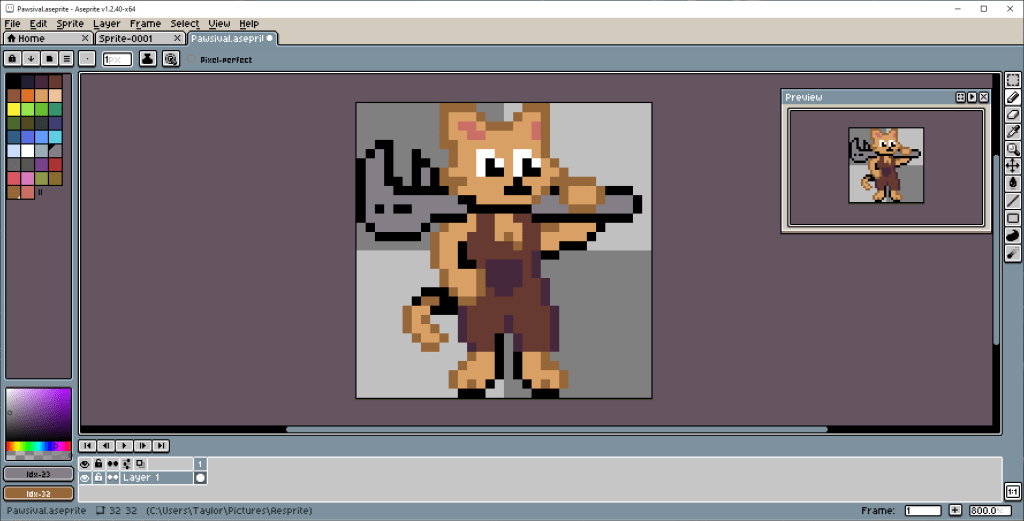This screenshot has height=521, width=1024.
Task: Click the Idx-23 background color button
Action: pos(38,474)
